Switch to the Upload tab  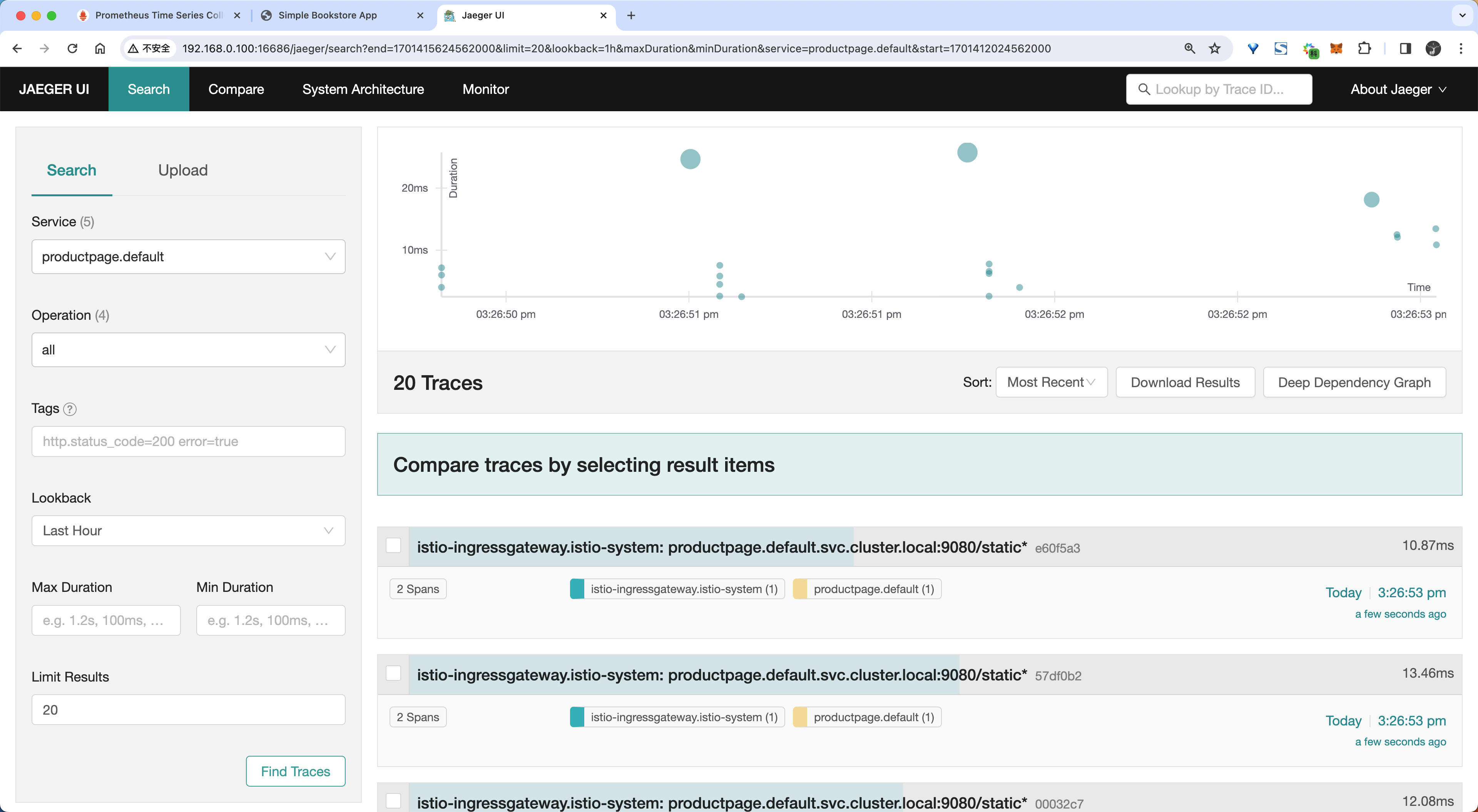(x=183, y=170)
